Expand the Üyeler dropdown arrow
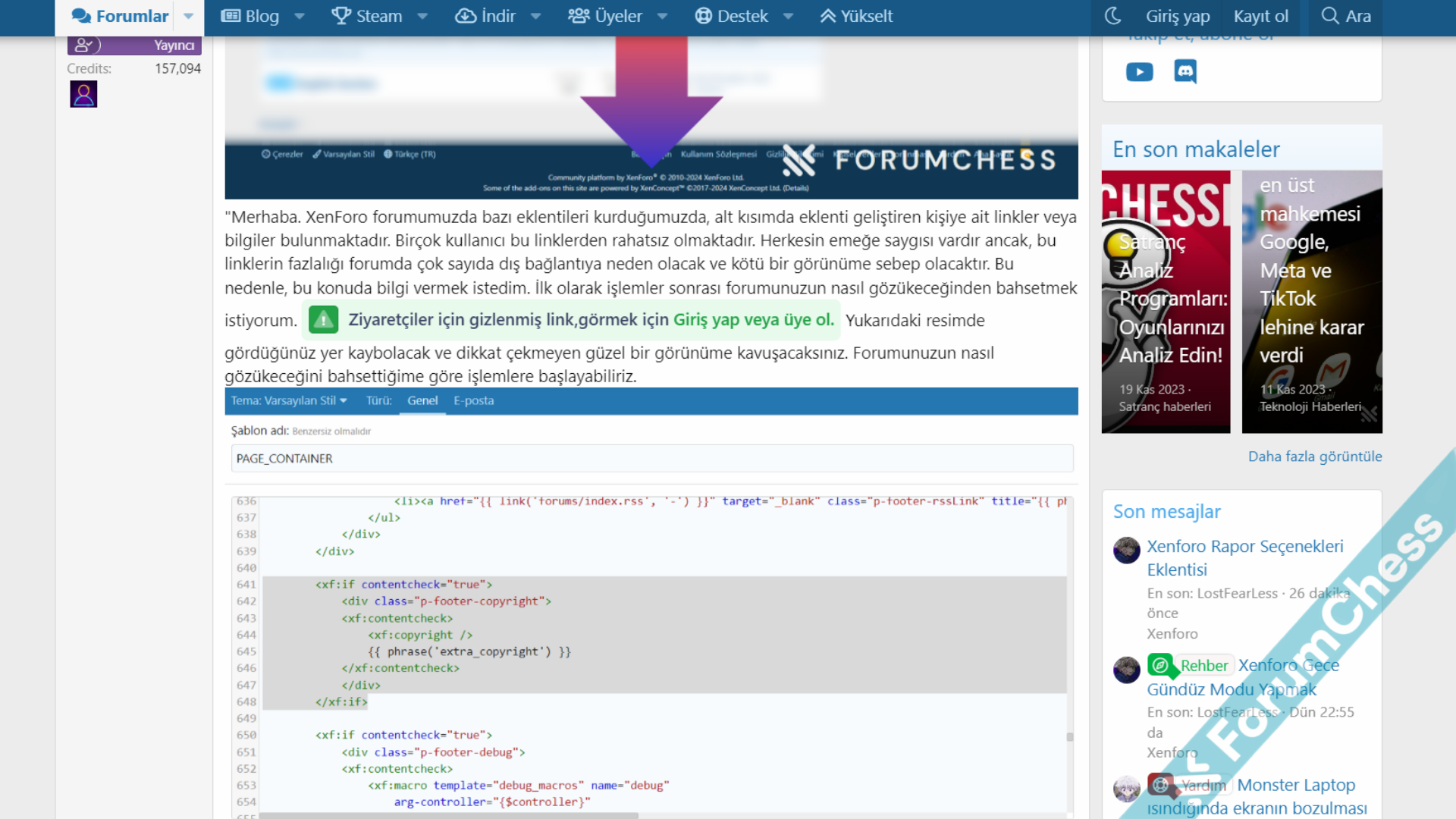This screenshot has width=1456, height=819. (663, 16)
